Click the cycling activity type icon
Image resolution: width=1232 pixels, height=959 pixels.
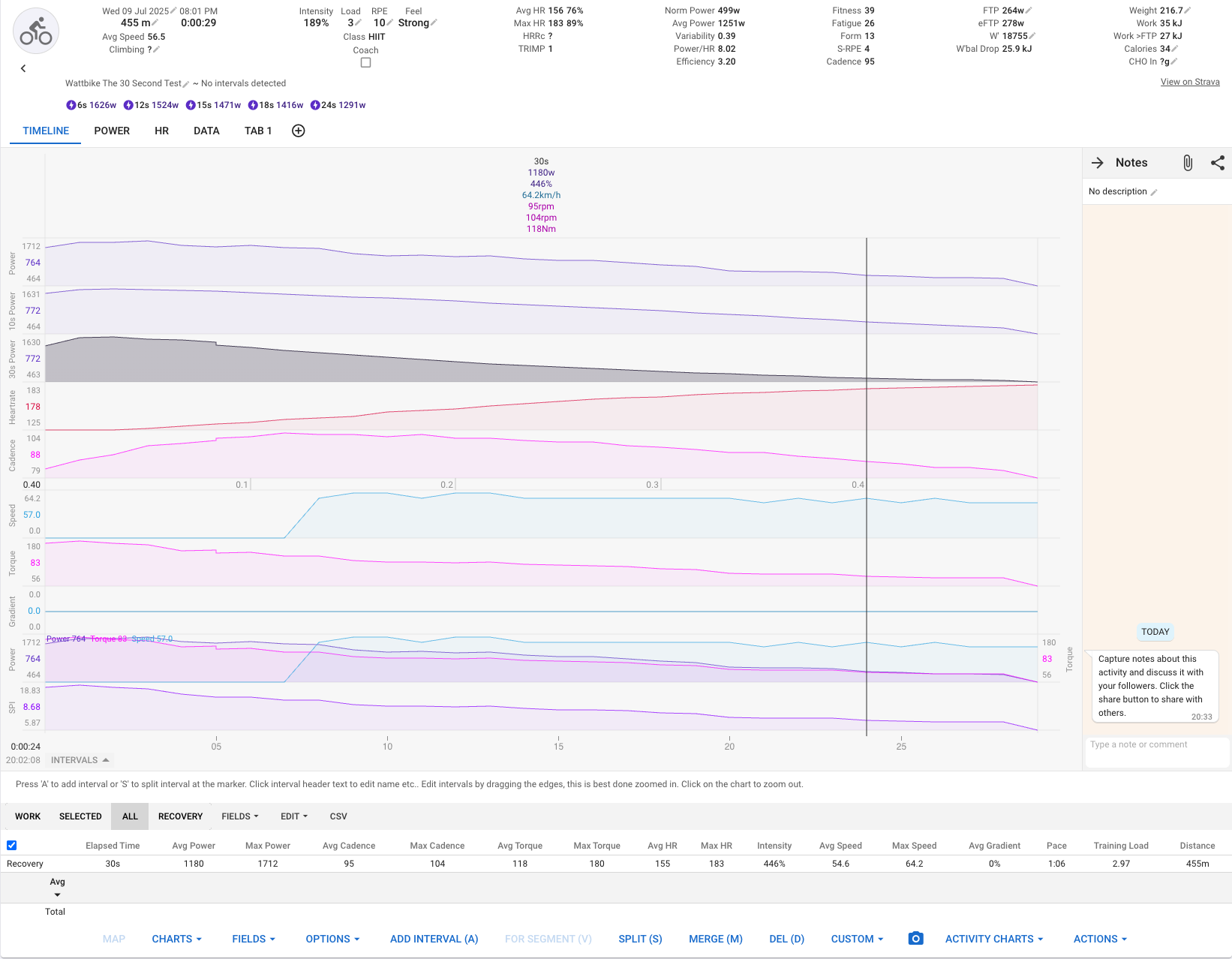pos(35,31)
